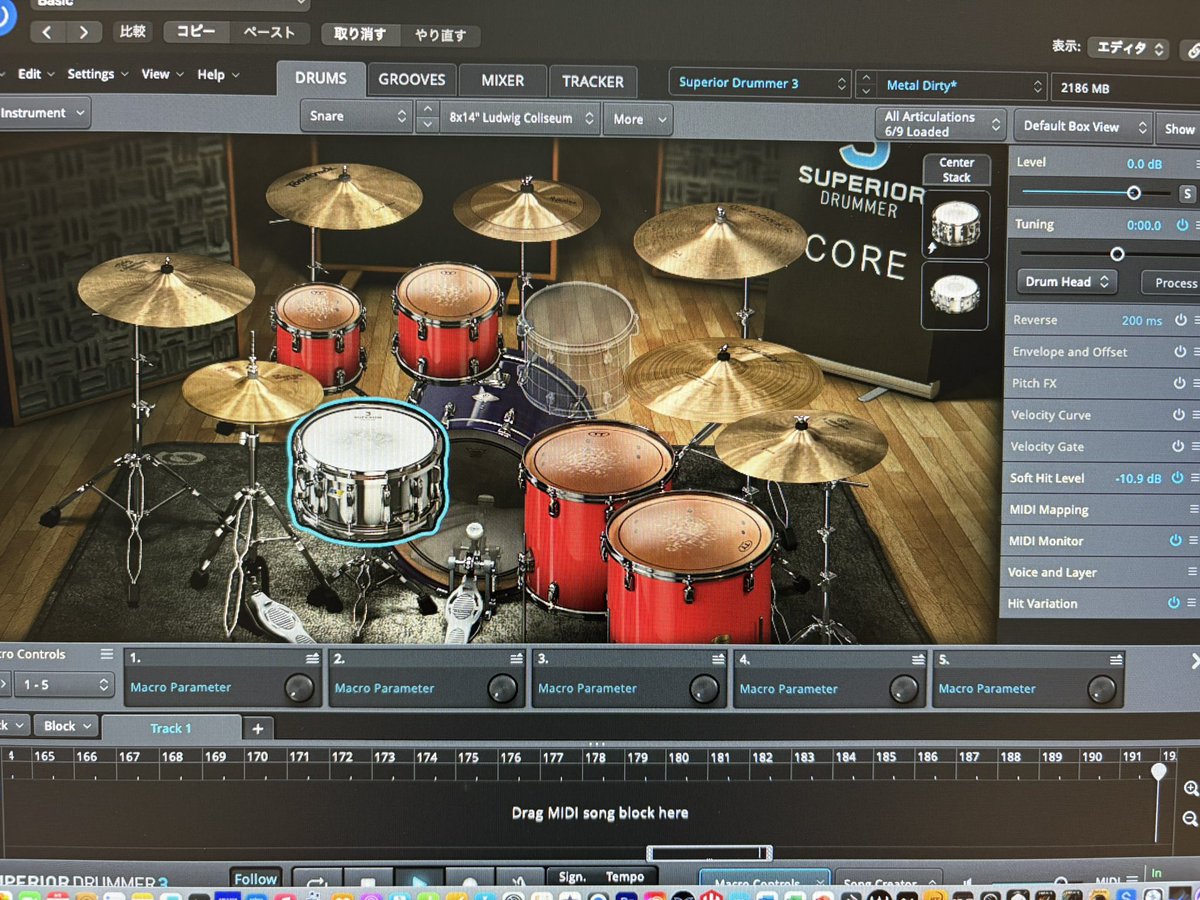Enable the Reverse effect power button
Viewport: 1200px width, 900px height.
point(1181,320)
